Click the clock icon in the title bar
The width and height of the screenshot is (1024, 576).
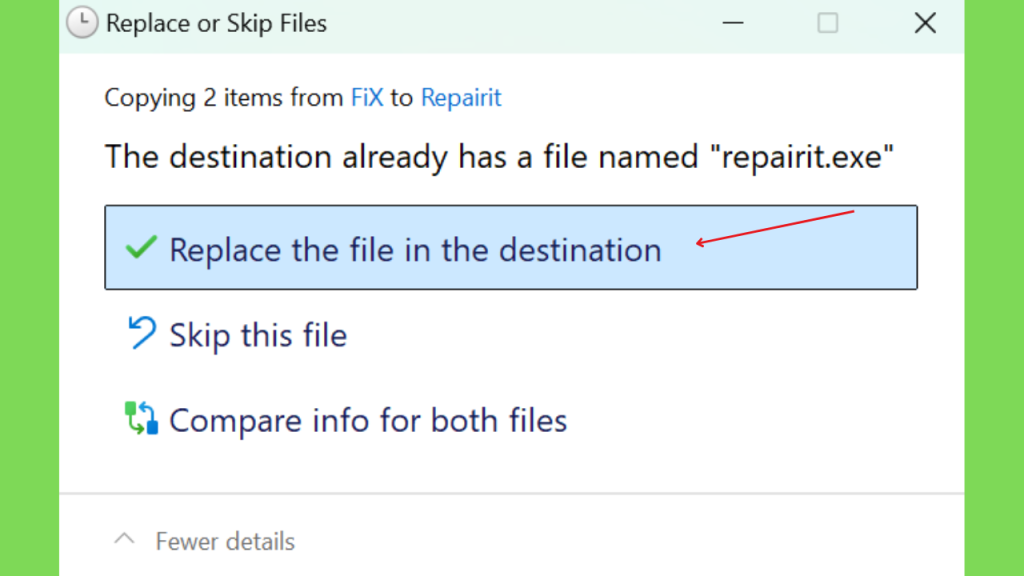pyautogui.click(x=82, y=23)
